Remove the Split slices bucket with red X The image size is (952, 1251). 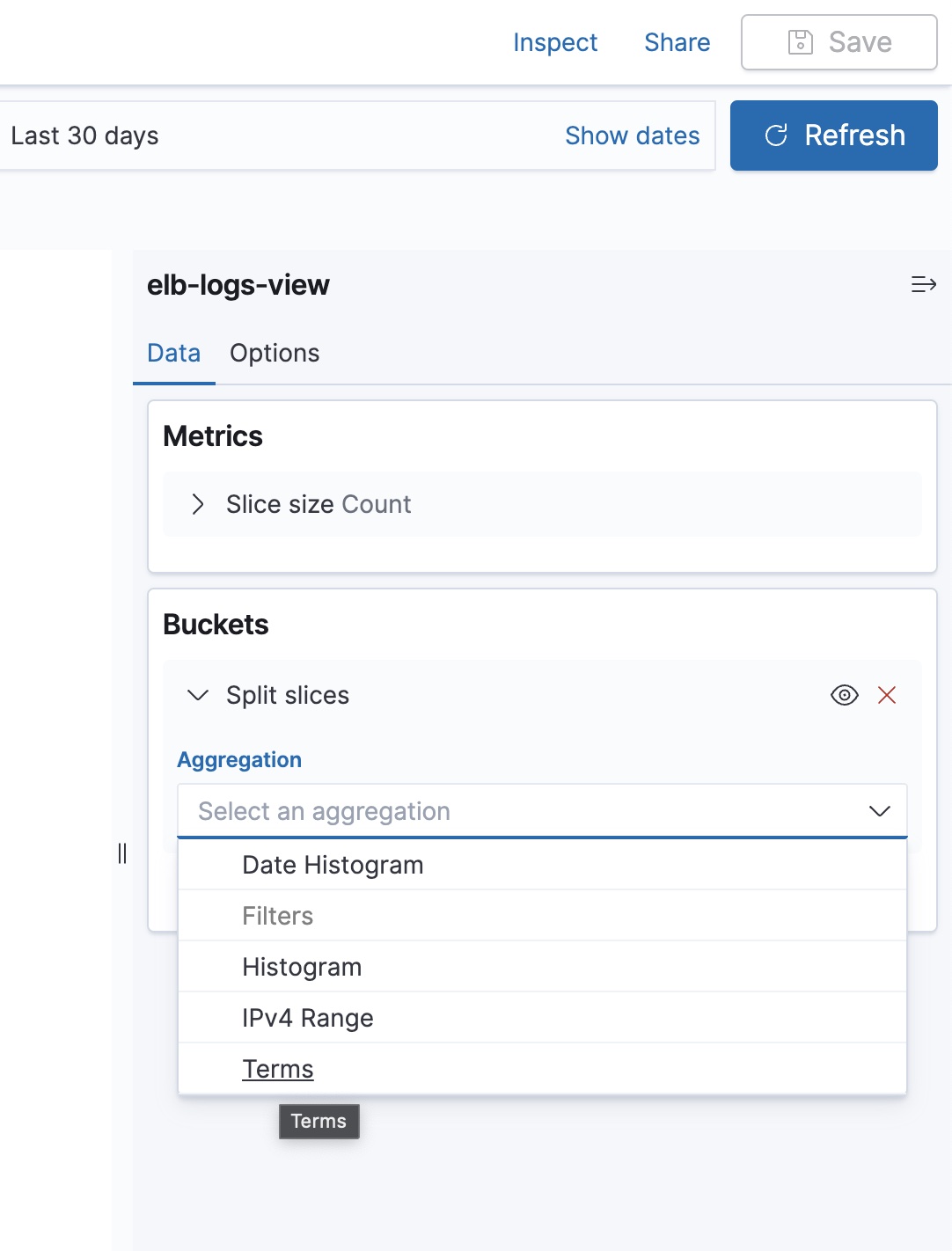(x=887, y=695)
